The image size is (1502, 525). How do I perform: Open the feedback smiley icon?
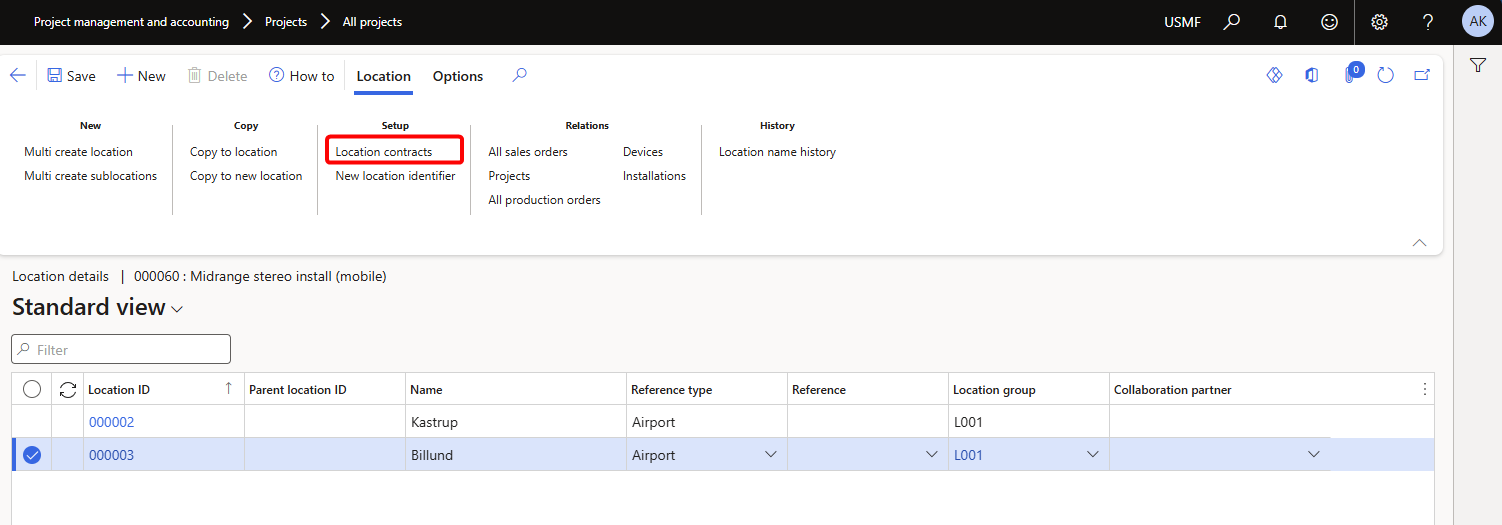coord(1329,22)
